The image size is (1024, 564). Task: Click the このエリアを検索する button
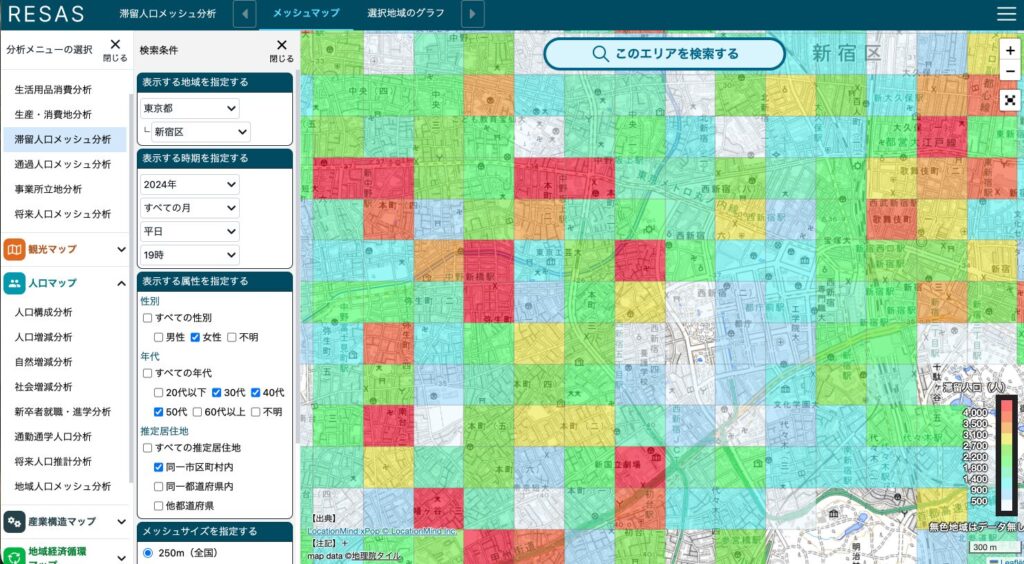click(664, 54)
